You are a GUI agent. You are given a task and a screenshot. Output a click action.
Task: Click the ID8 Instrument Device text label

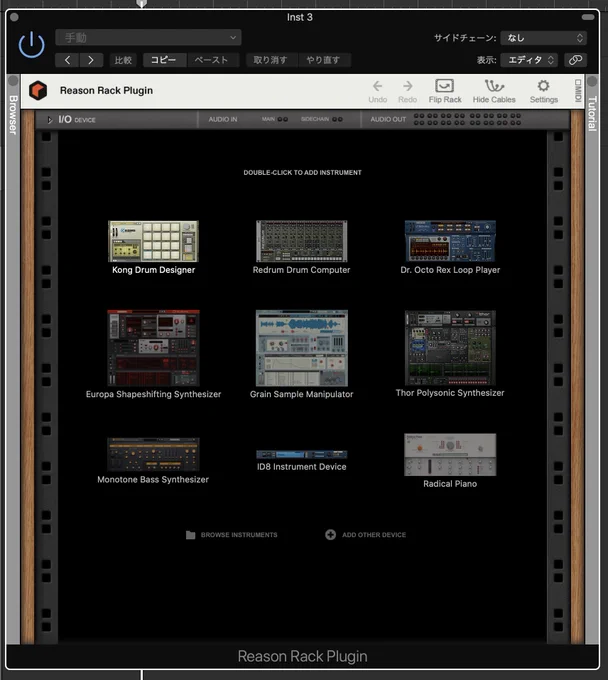(x=301, y=467)
